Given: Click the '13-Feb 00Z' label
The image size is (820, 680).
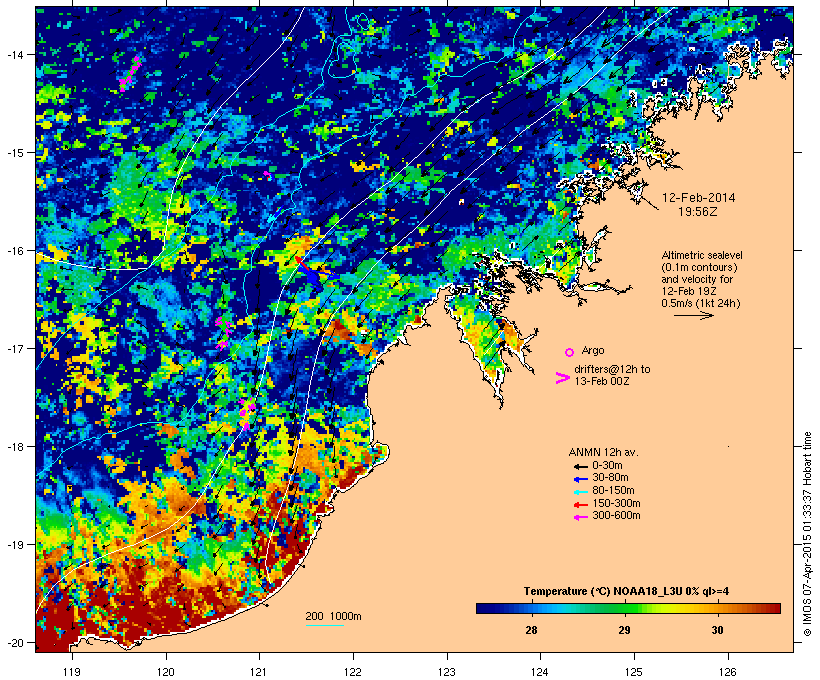Looking at the screenshot, I should coord(602,381).
